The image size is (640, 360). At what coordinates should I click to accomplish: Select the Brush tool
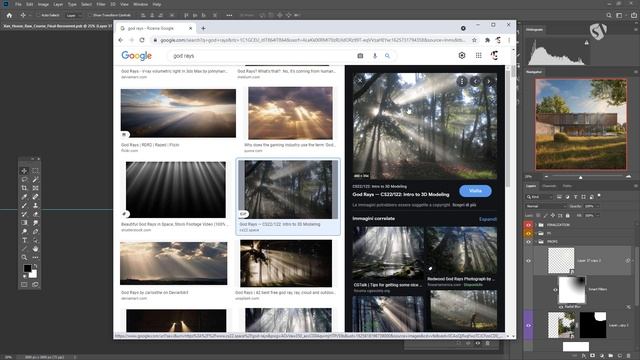point(24,206)
